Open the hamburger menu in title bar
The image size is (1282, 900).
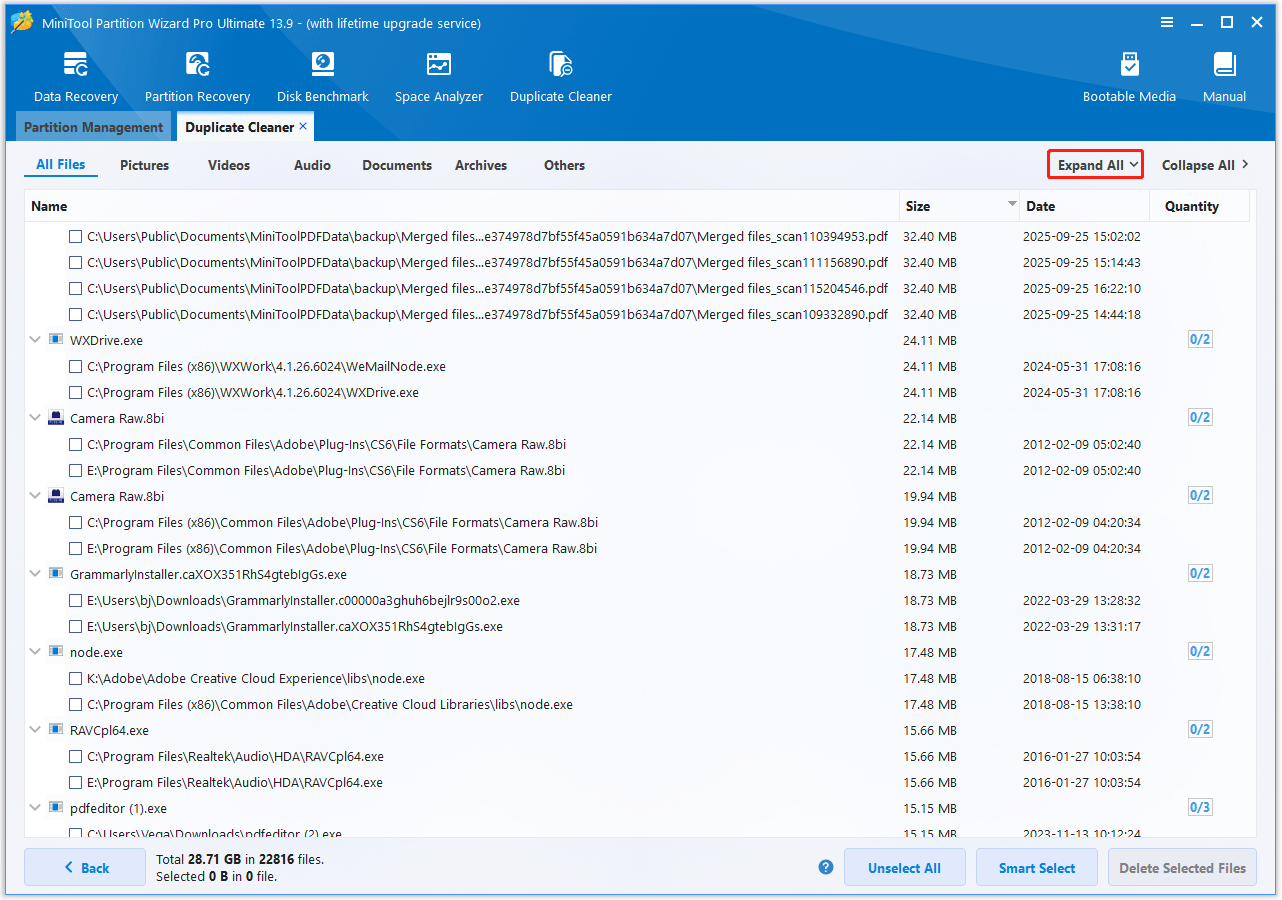(1167, 22)
